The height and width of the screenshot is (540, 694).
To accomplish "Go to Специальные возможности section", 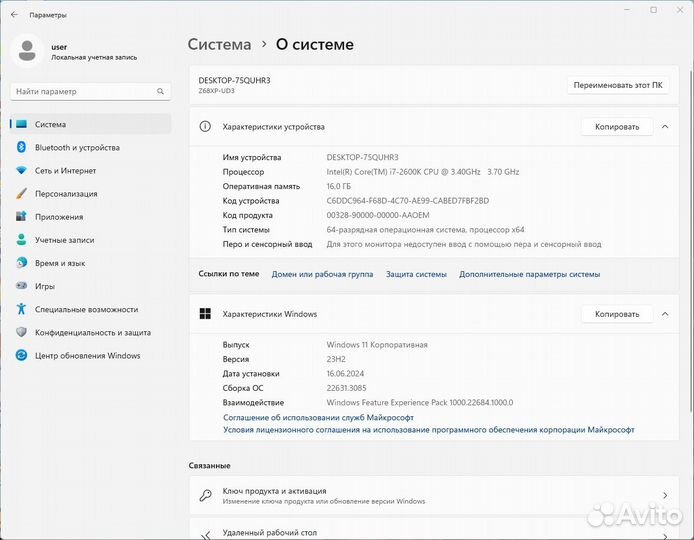I will coord(86,309).
